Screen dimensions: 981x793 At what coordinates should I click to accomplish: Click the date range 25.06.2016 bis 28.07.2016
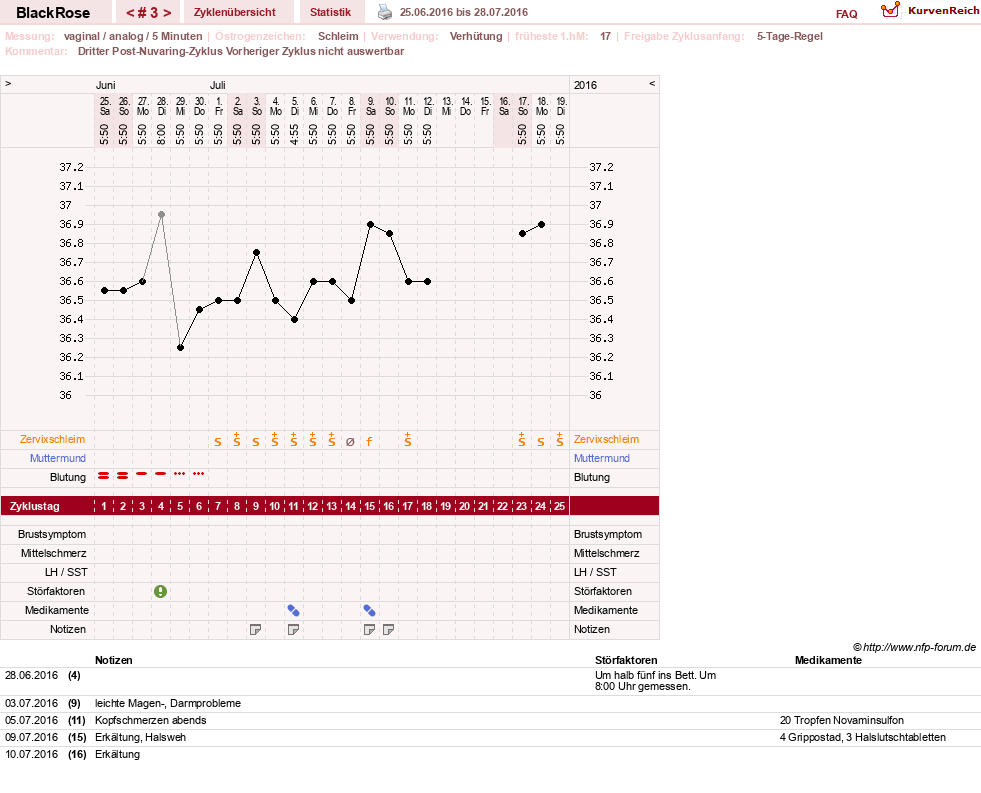pos(464,12)
